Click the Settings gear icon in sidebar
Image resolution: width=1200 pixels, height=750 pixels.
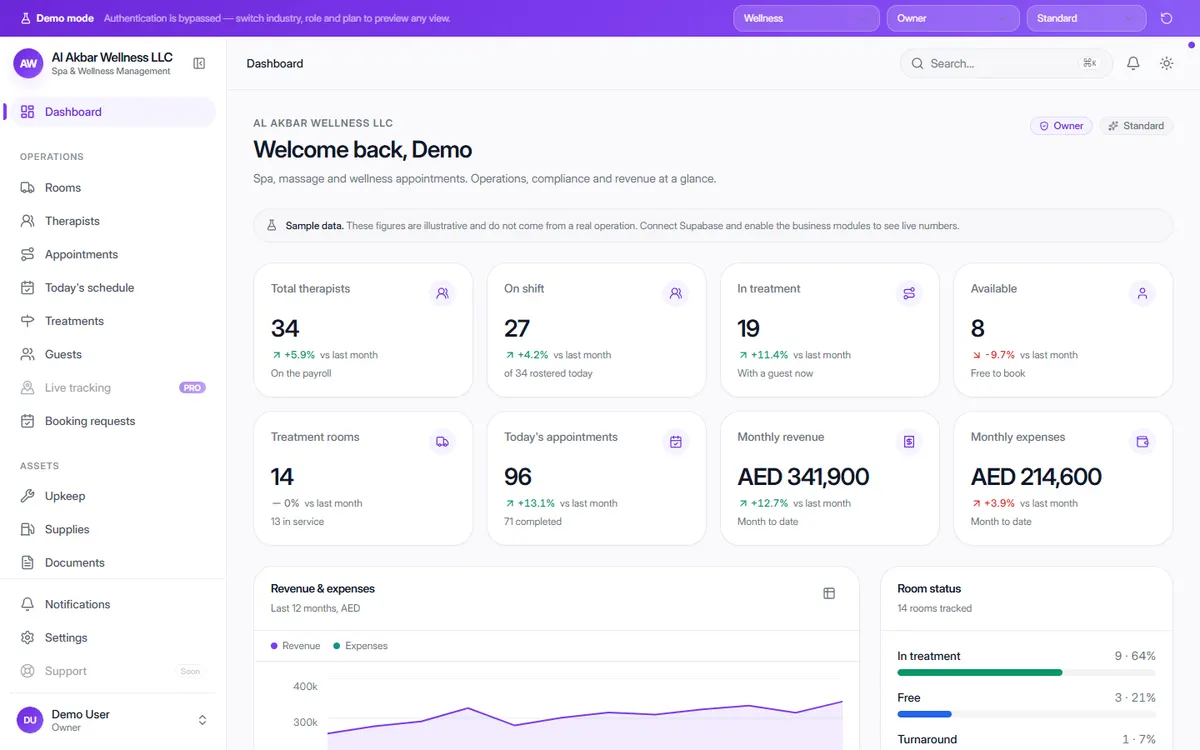click(27, 638)
